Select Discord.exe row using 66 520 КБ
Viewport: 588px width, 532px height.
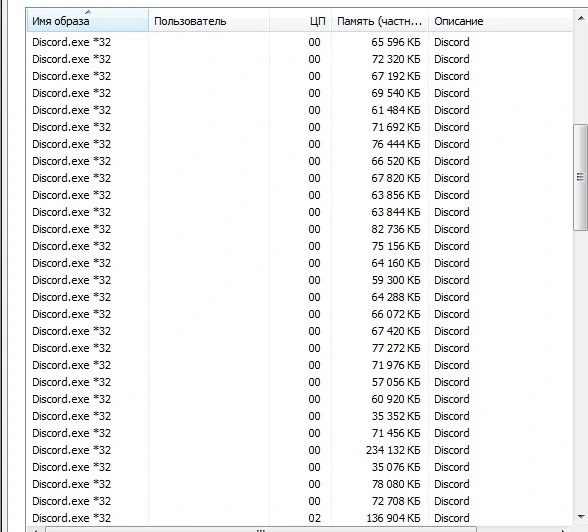point(299,161)
